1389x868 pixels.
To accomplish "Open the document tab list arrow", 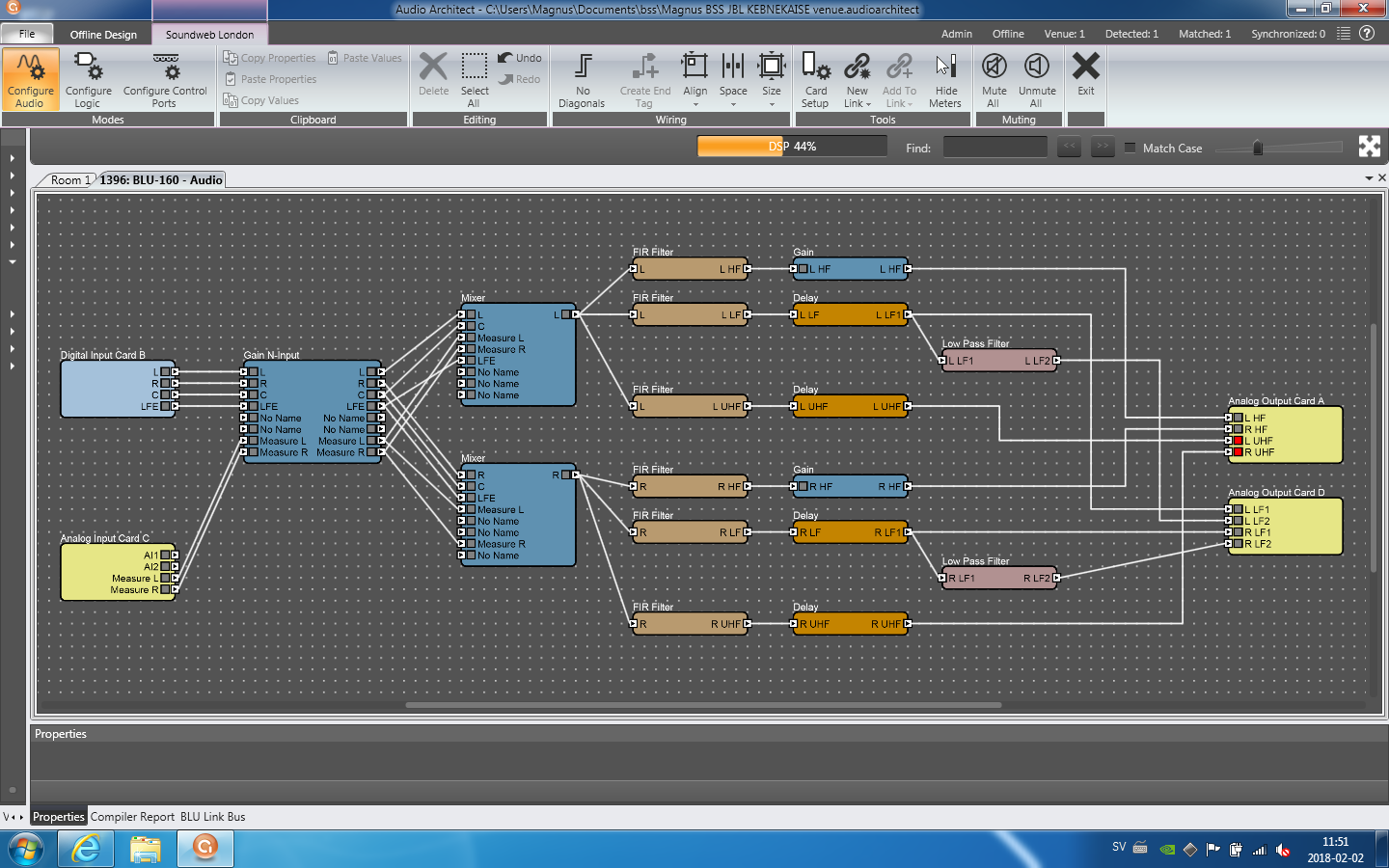I will [1369, 178].
